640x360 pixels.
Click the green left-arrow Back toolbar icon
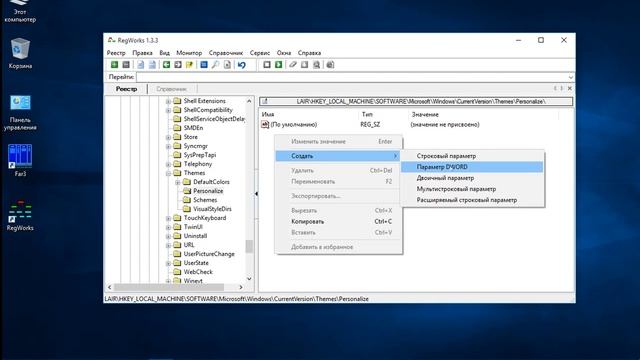166,64
